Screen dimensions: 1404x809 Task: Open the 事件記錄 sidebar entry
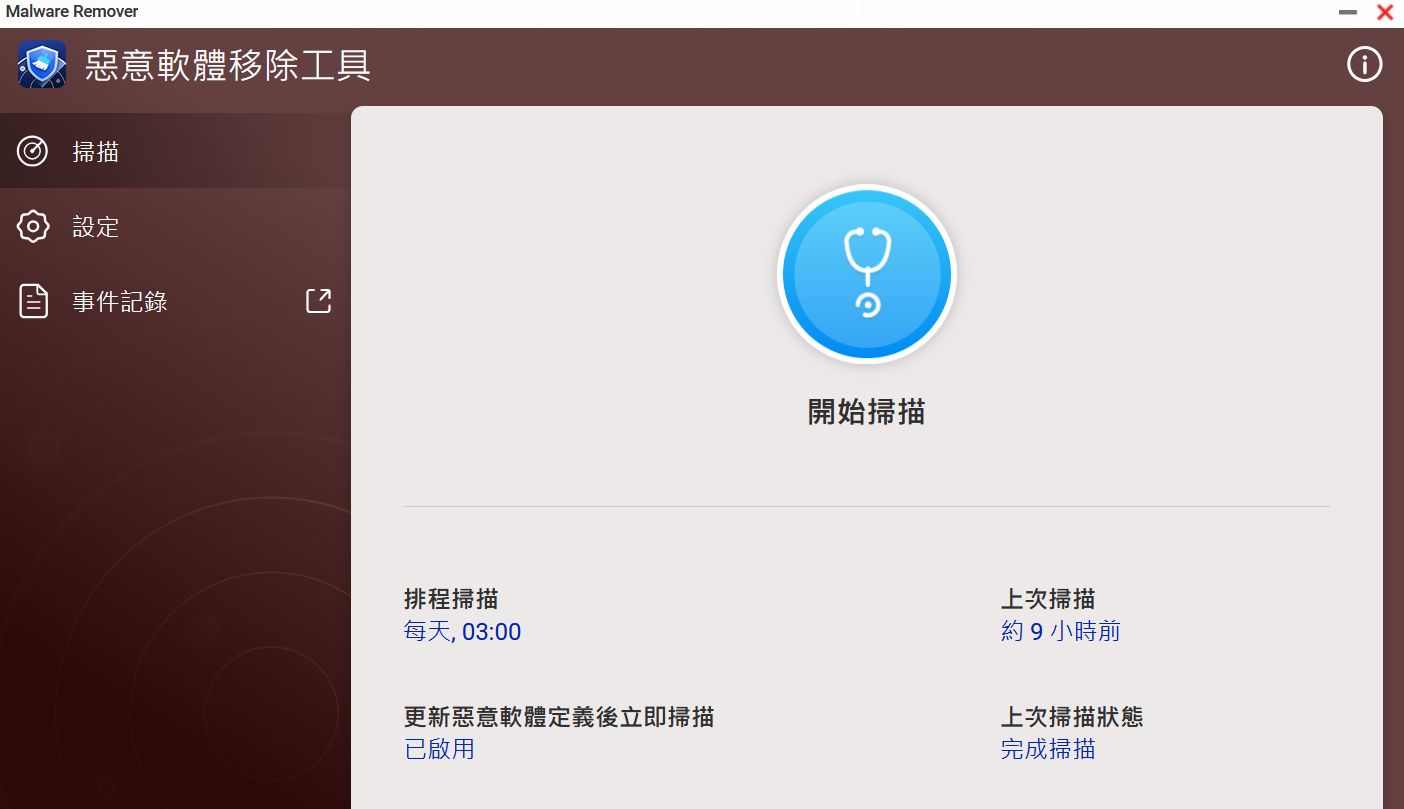(x=175, y=301)
